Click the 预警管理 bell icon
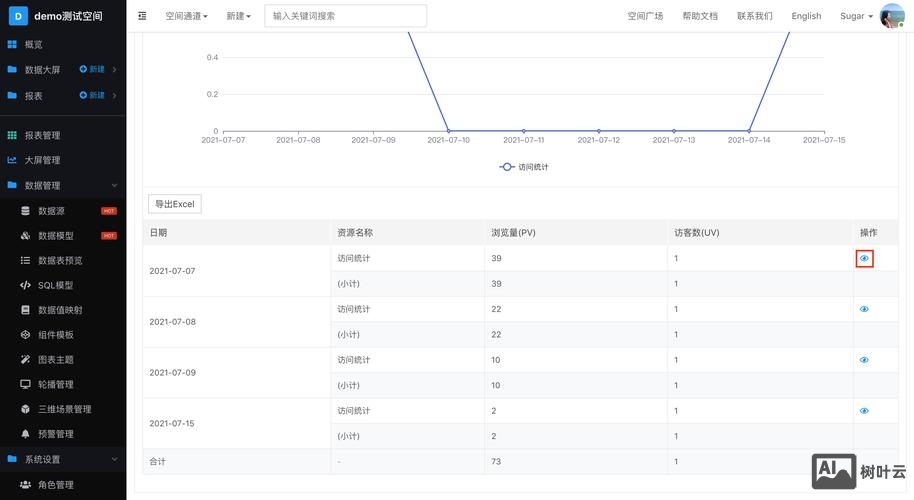This screenshot has width=914, height=500. (x=26, y=434)
